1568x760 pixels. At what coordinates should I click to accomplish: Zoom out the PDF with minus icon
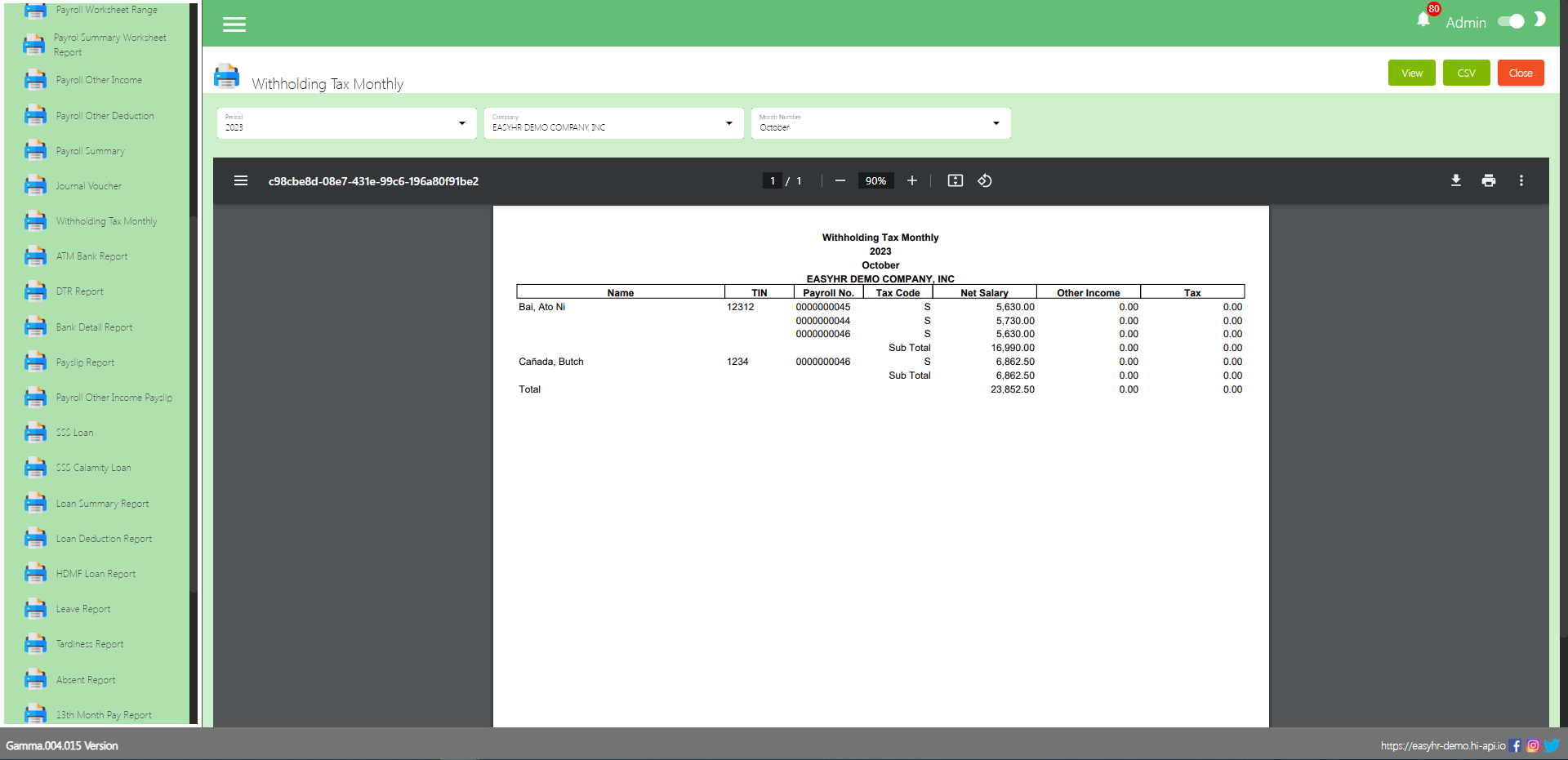pos(840,180)
